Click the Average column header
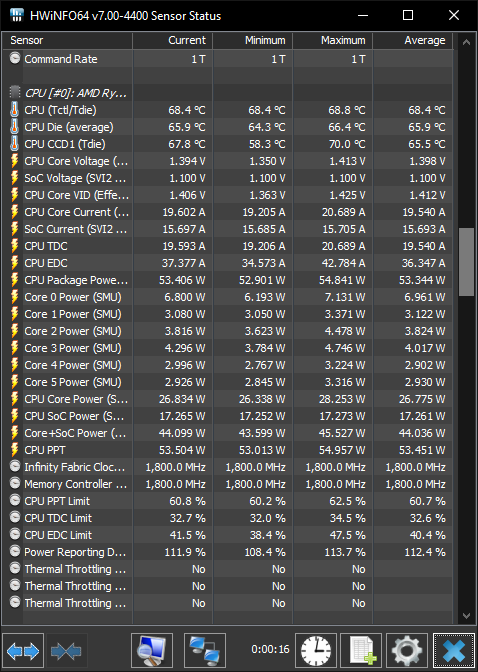This screenshot has width=478, height=672. pos(412,40)
